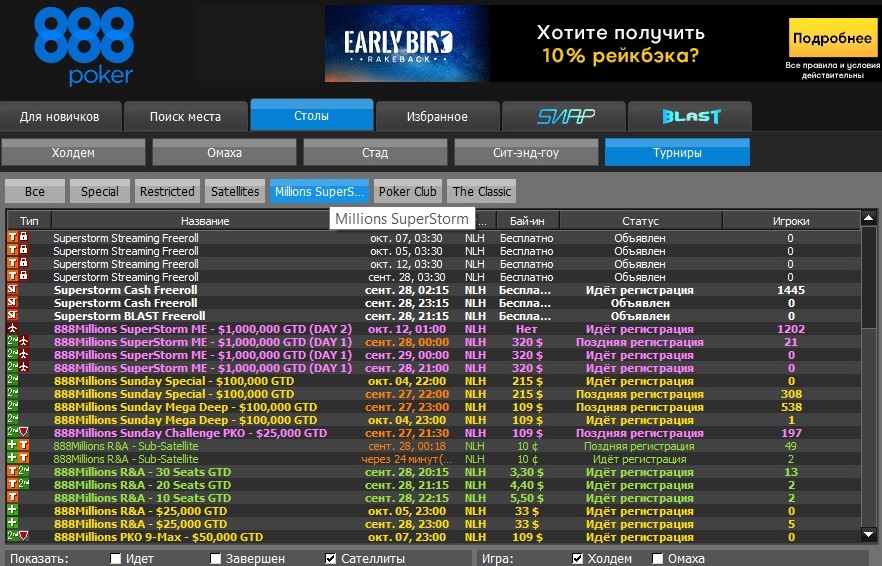Click the 888poker logo
The height and width of the screenshot is (566, 882).
pyautogui.click(x=83, y=45)
